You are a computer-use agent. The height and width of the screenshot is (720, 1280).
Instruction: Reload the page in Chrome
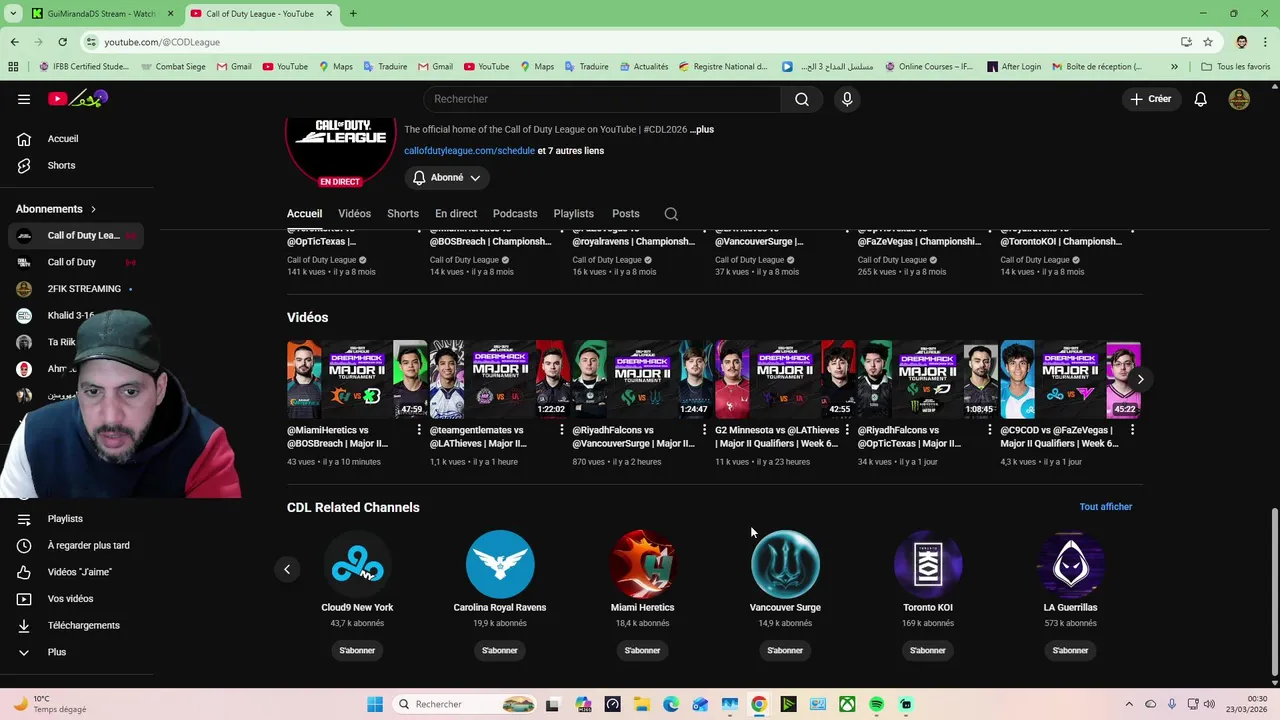(62, 42)
